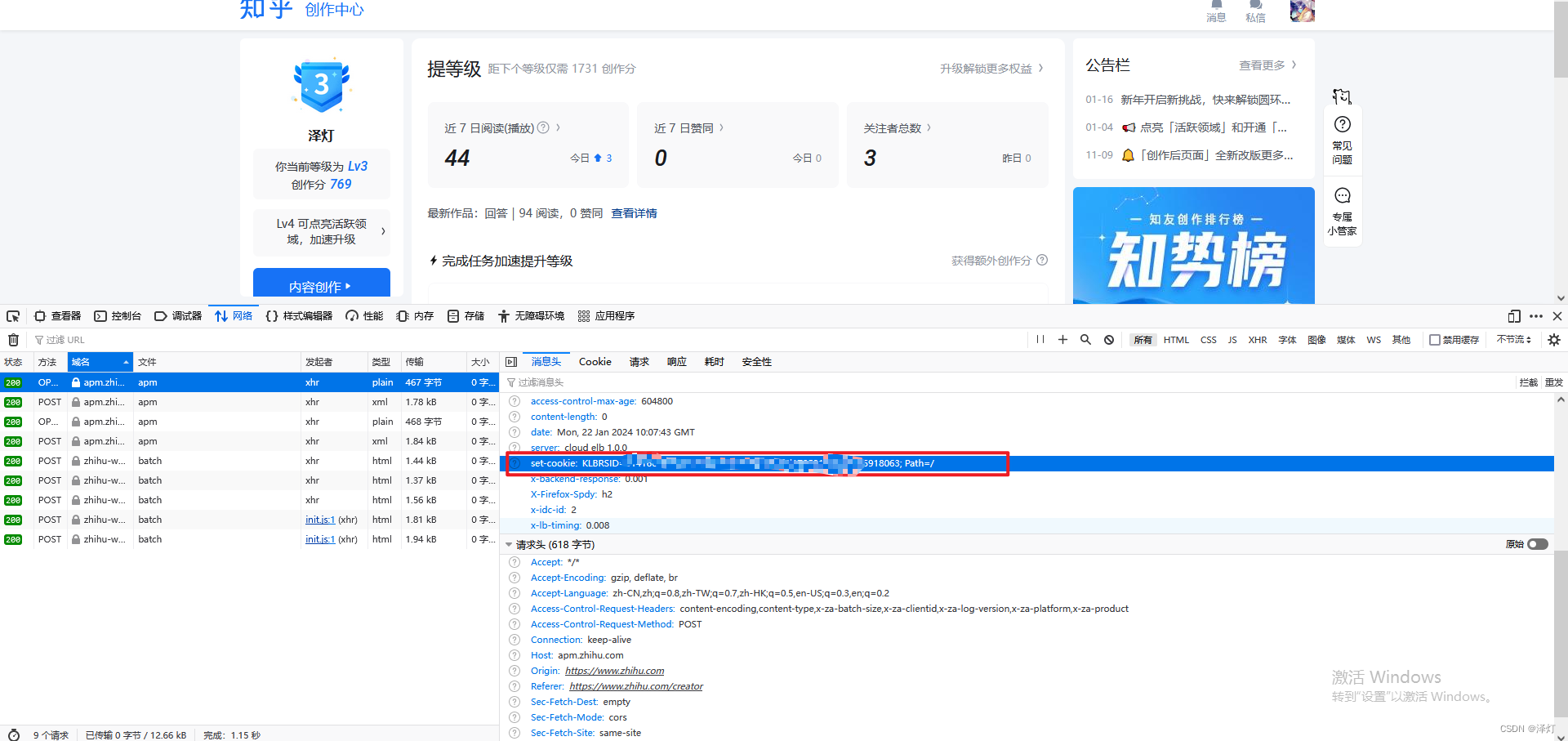Switch to the Inspector devtools tab
The image size is (1568, 741).
click(x=57, y=316)
